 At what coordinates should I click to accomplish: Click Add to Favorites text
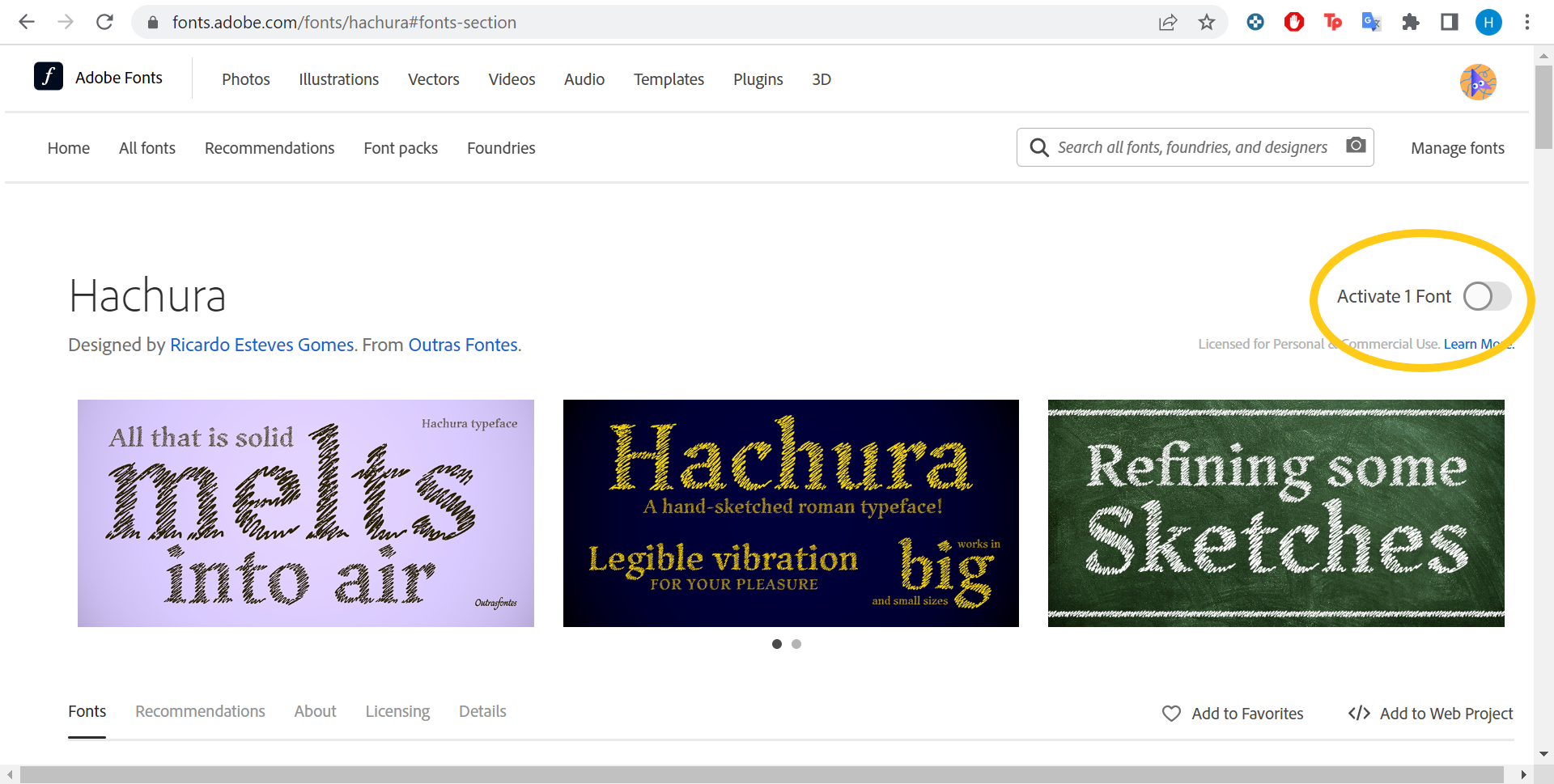click(x=1247, y=714)
